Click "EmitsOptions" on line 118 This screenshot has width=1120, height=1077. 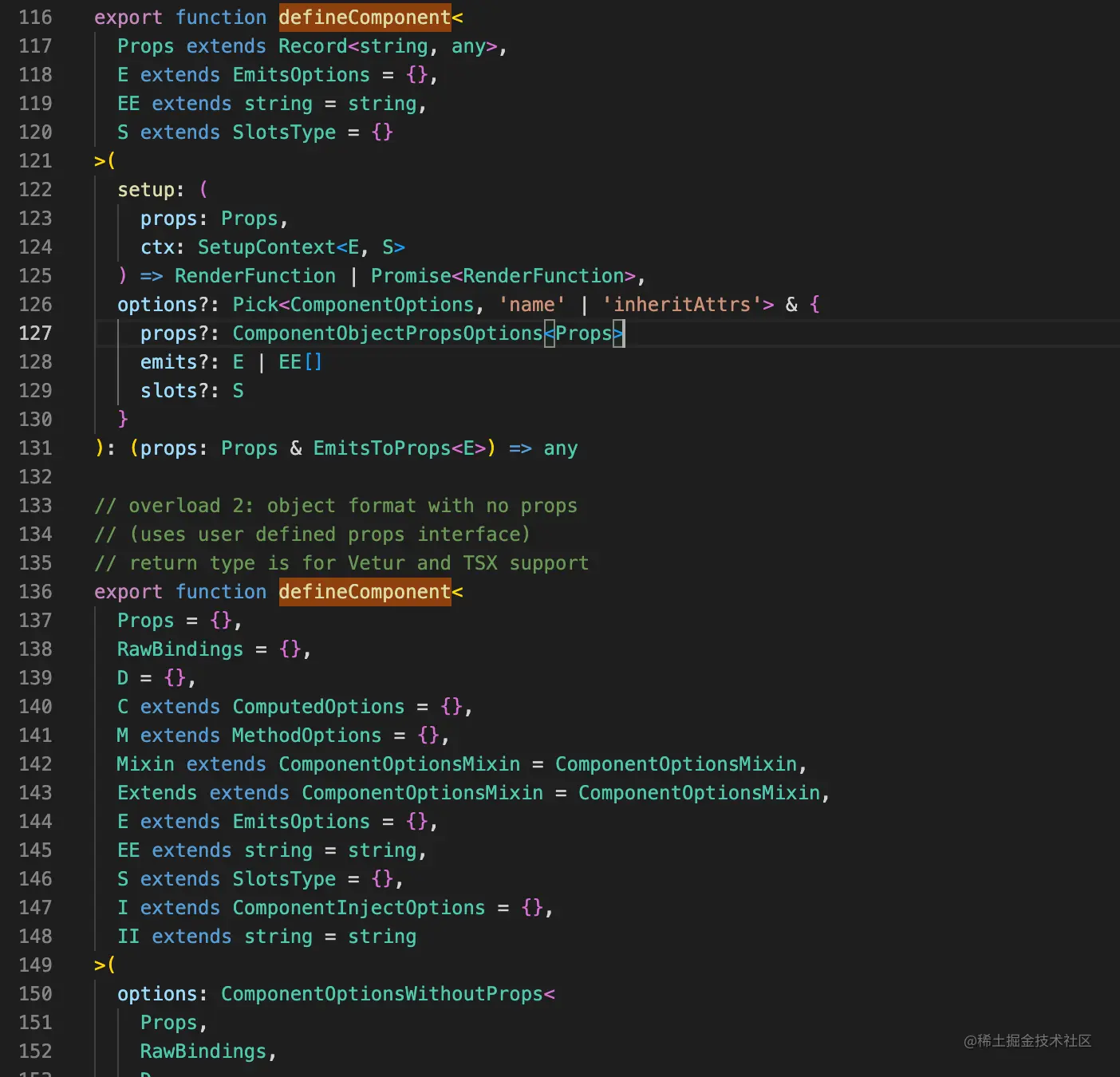[301, 75]
